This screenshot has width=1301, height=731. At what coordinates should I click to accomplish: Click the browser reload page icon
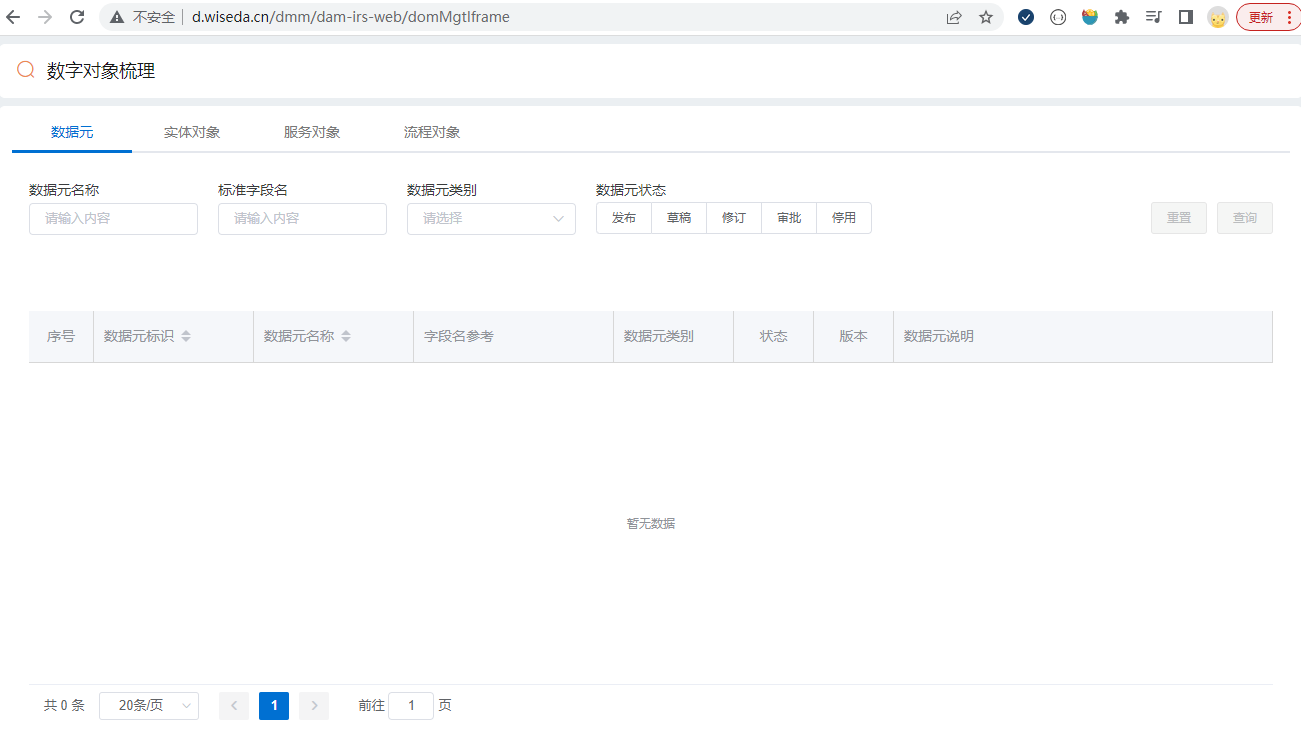(77, 17)
